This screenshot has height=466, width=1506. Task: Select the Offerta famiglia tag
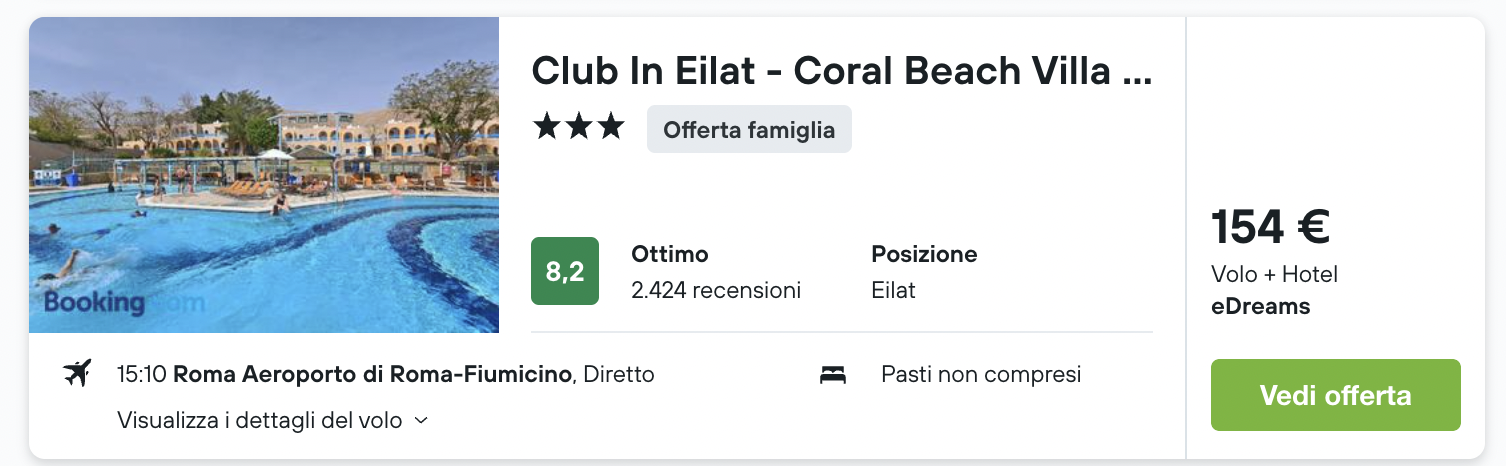click(x=749, y=129)
